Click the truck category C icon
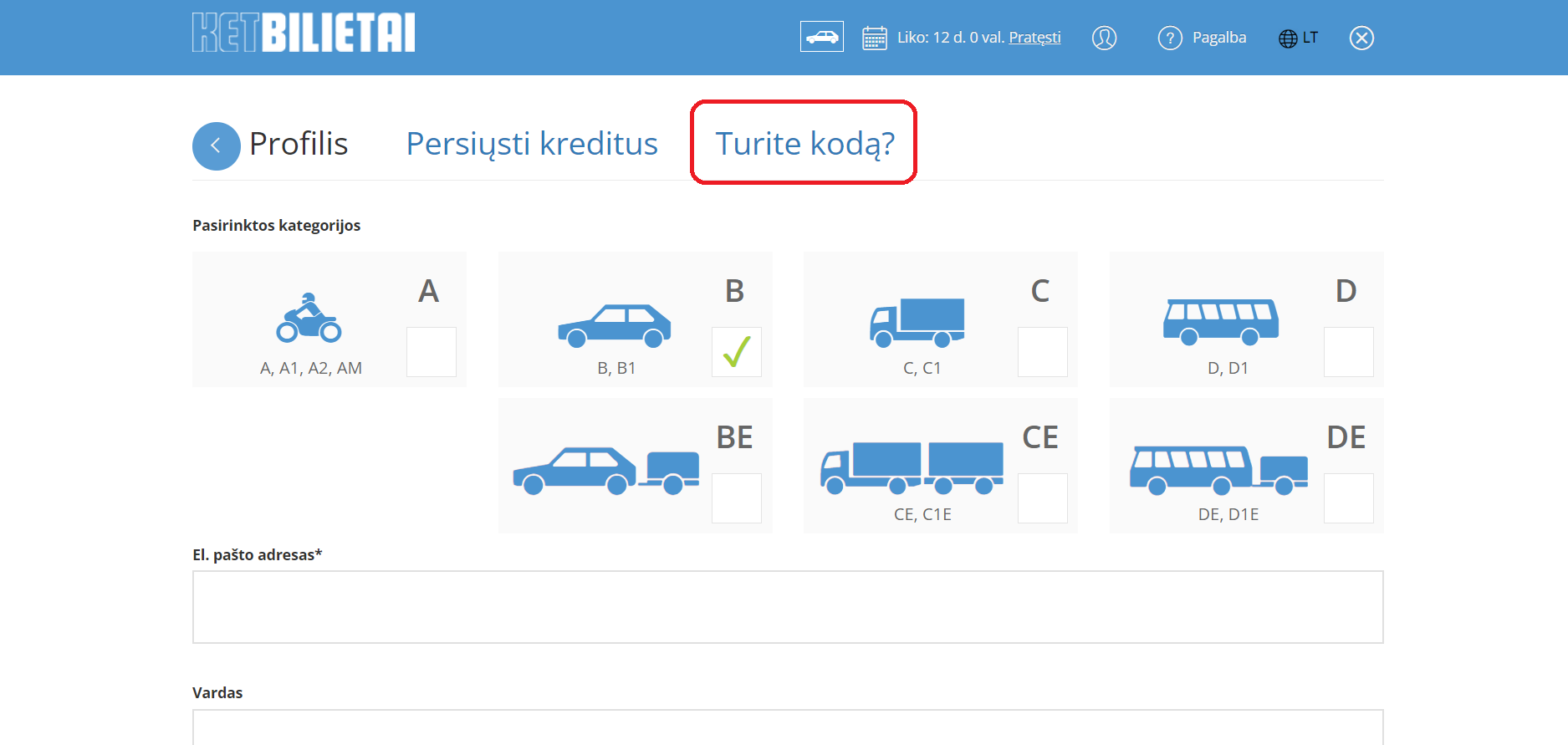The image size is (1568, 745). [x=917, y=322]
